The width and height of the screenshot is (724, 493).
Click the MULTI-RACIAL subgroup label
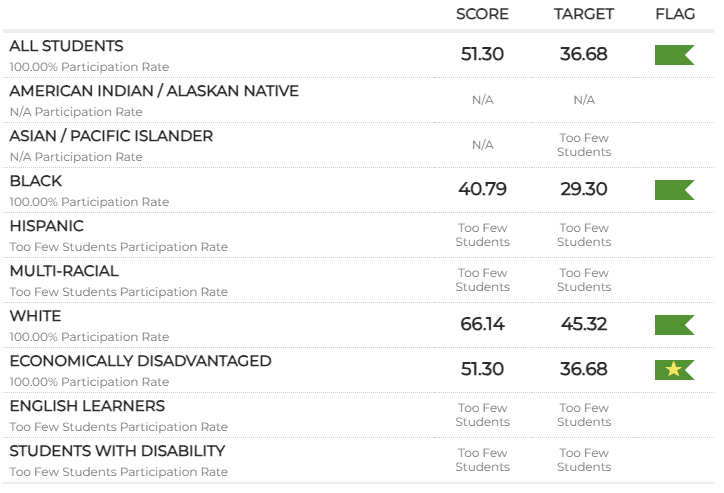coord(64,271)
